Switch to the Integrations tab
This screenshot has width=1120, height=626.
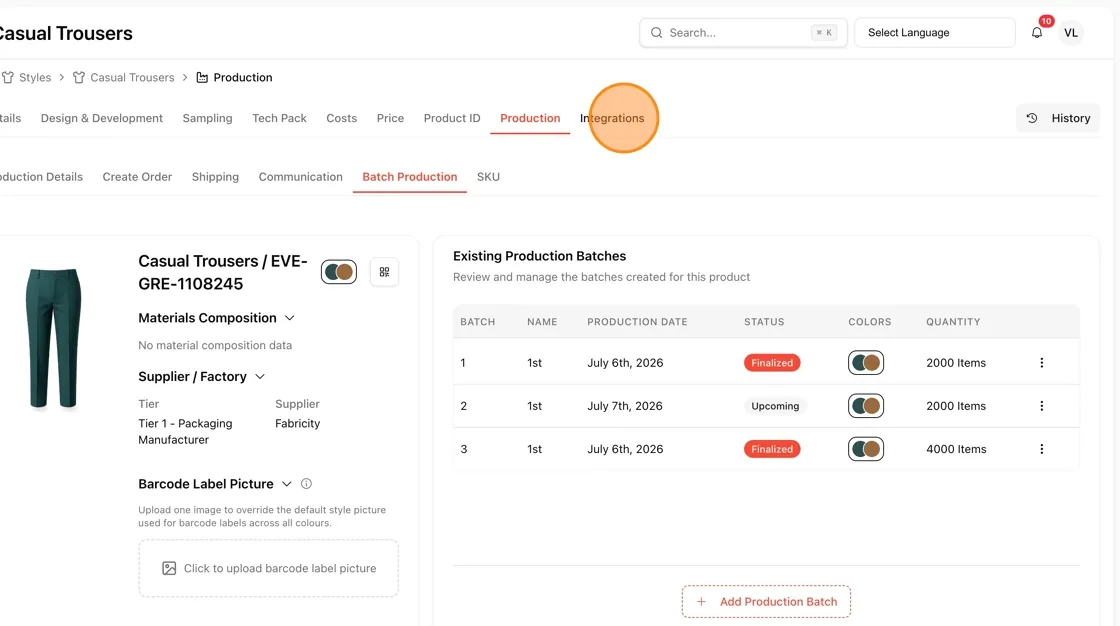(x=612, y=119)
